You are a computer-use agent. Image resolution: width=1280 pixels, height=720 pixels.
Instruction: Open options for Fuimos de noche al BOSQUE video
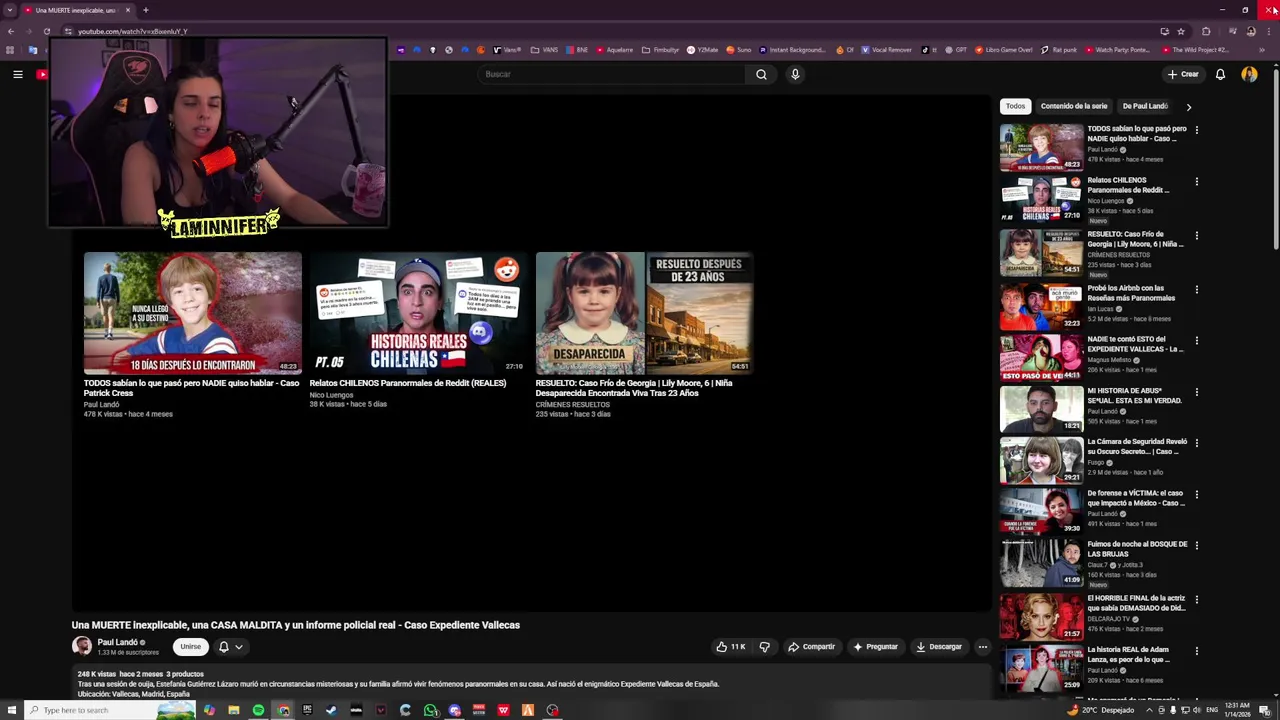click(x=1196, y=546)
